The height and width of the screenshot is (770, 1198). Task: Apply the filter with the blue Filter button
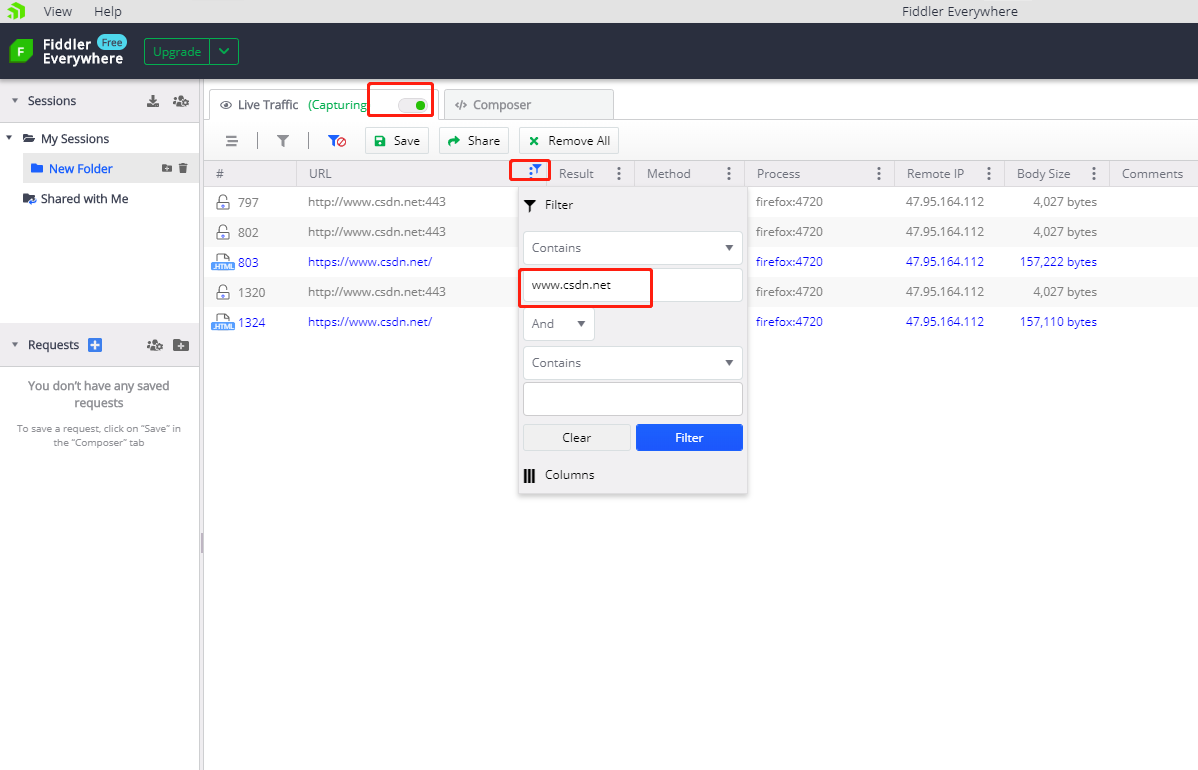pyautogui.click(x=689, y=438)
